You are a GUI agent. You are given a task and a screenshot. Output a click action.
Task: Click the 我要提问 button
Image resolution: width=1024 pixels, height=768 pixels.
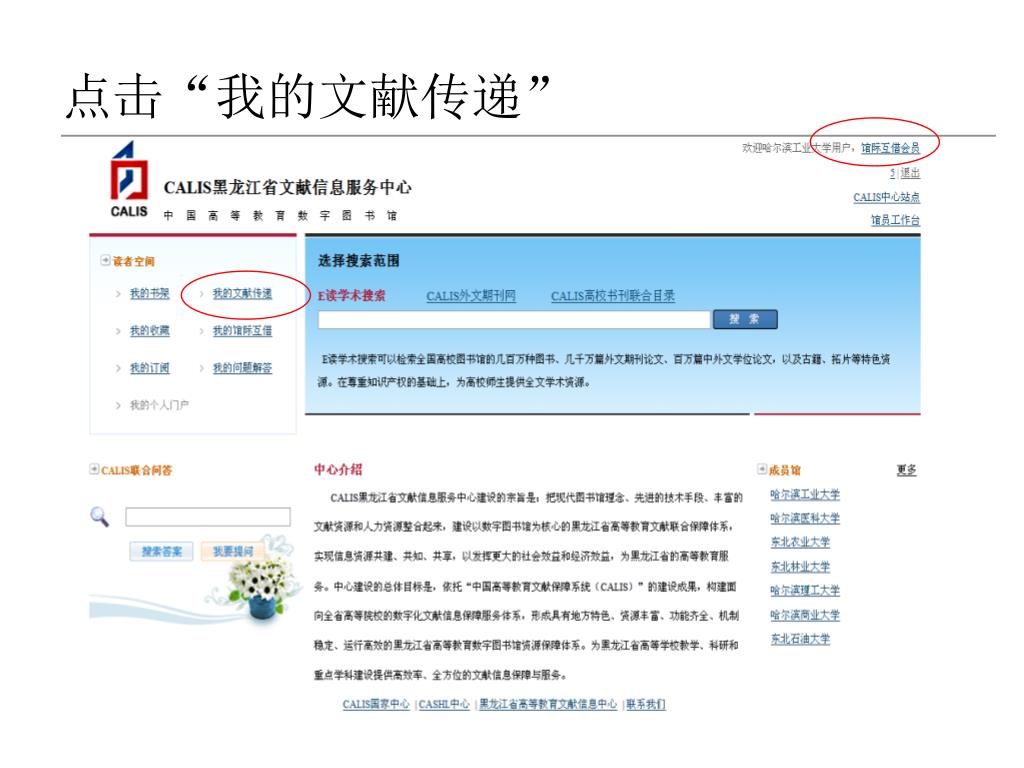232,551
